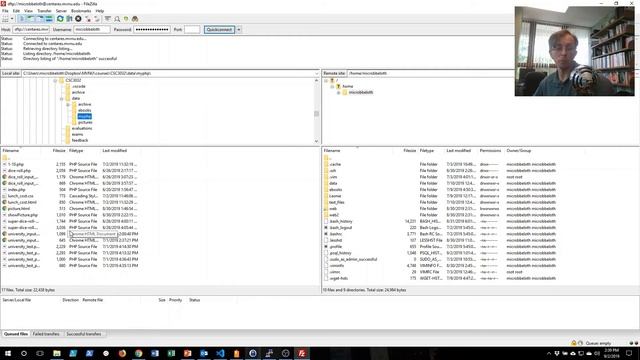Click the FileZilla taskbar icon
This screenshot has width=640, height=360.
click(302, 353)
